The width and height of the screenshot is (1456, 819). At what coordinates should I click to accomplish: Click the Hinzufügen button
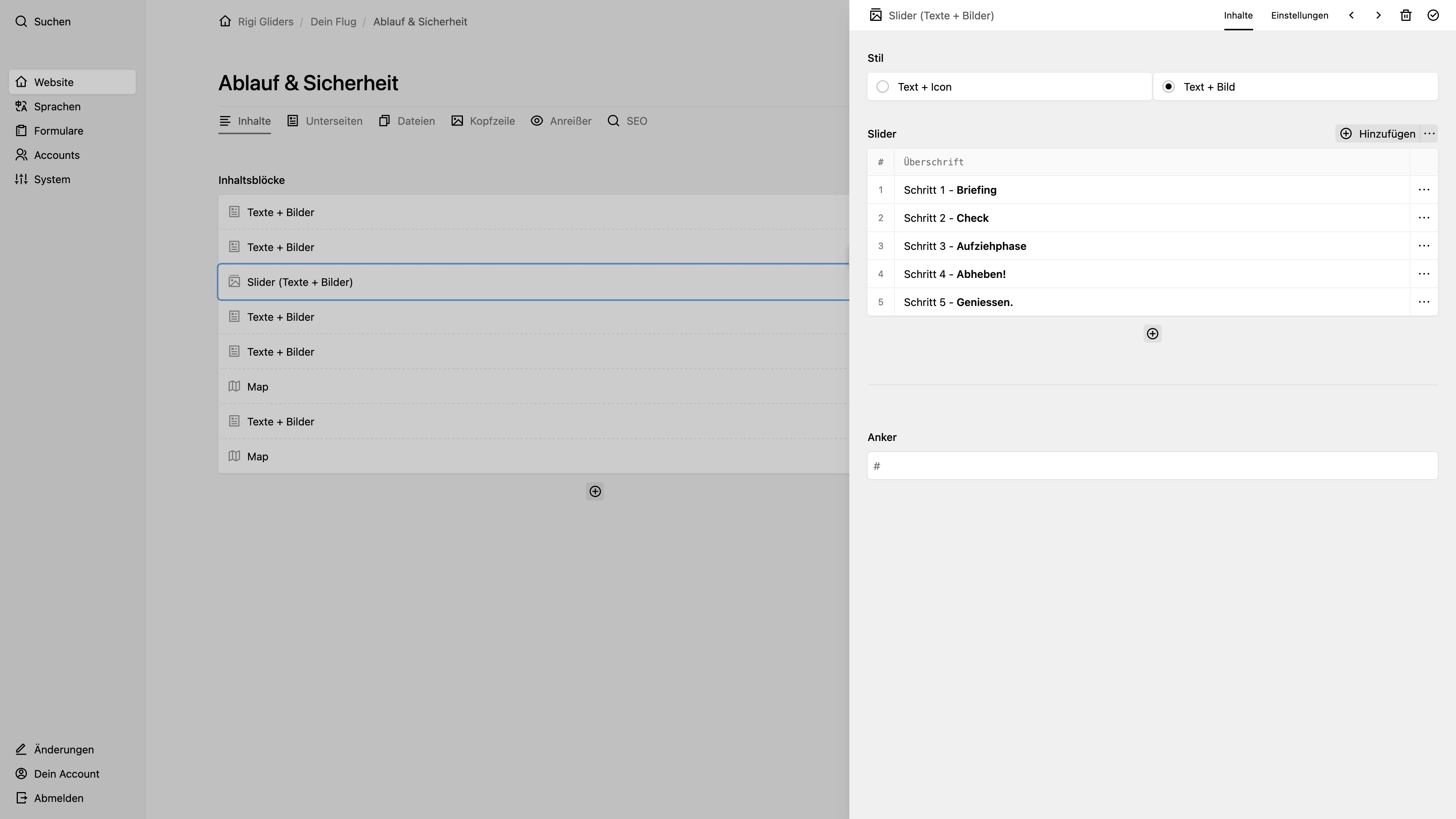coord(1378,134)
